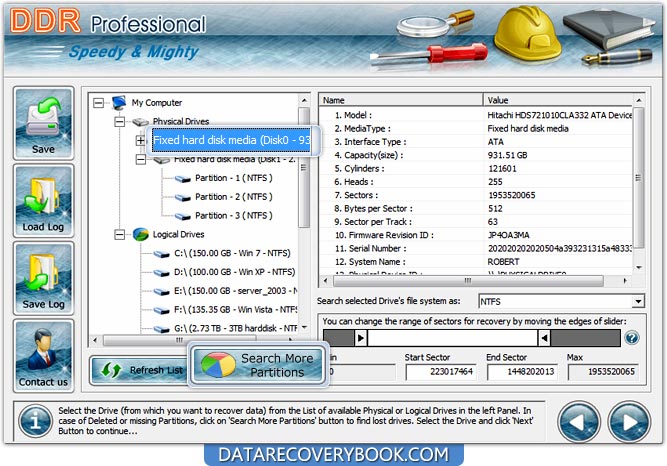
Task: Click the Name column header
Action: click(x=401, y=100)
